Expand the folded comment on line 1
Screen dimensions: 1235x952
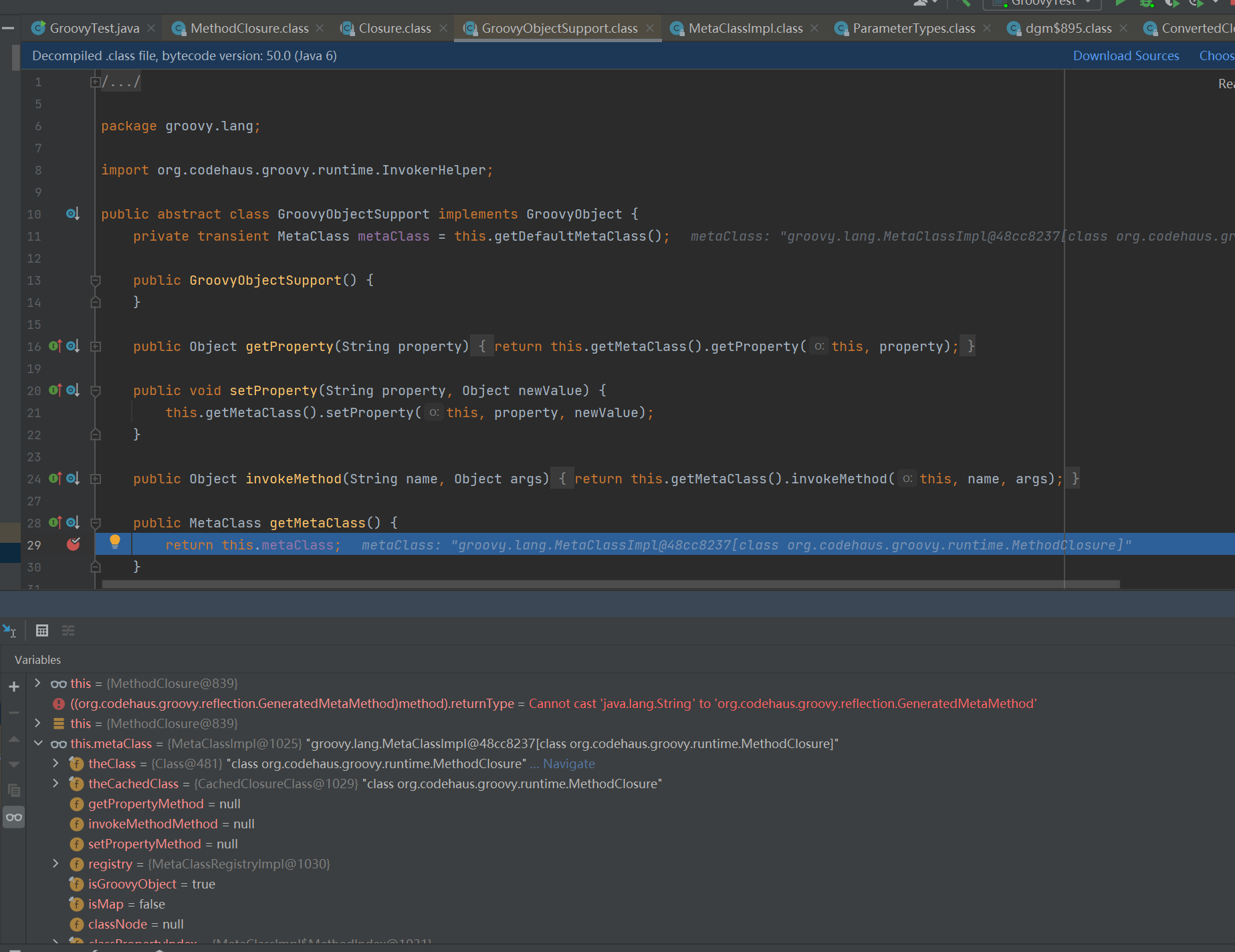(x=95, y=82)
